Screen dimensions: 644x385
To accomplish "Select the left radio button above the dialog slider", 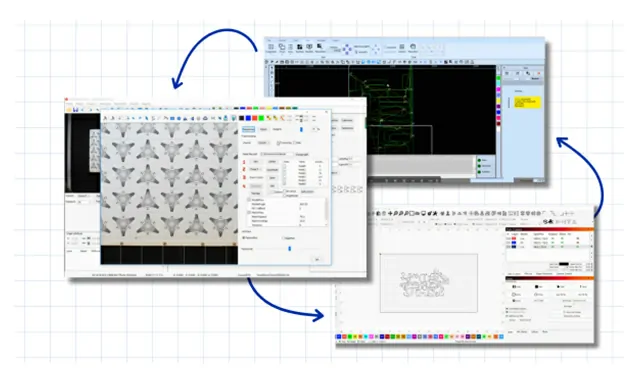I will pyautogui.click(x=243, y=238).
